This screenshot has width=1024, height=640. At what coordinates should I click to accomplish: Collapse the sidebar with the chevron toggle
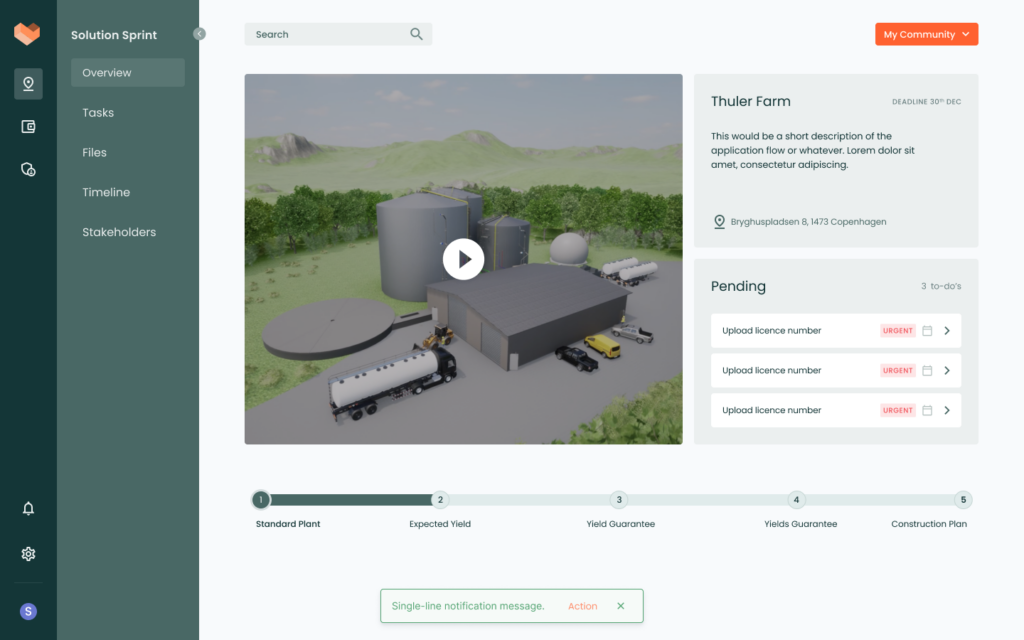click(200, 33)
